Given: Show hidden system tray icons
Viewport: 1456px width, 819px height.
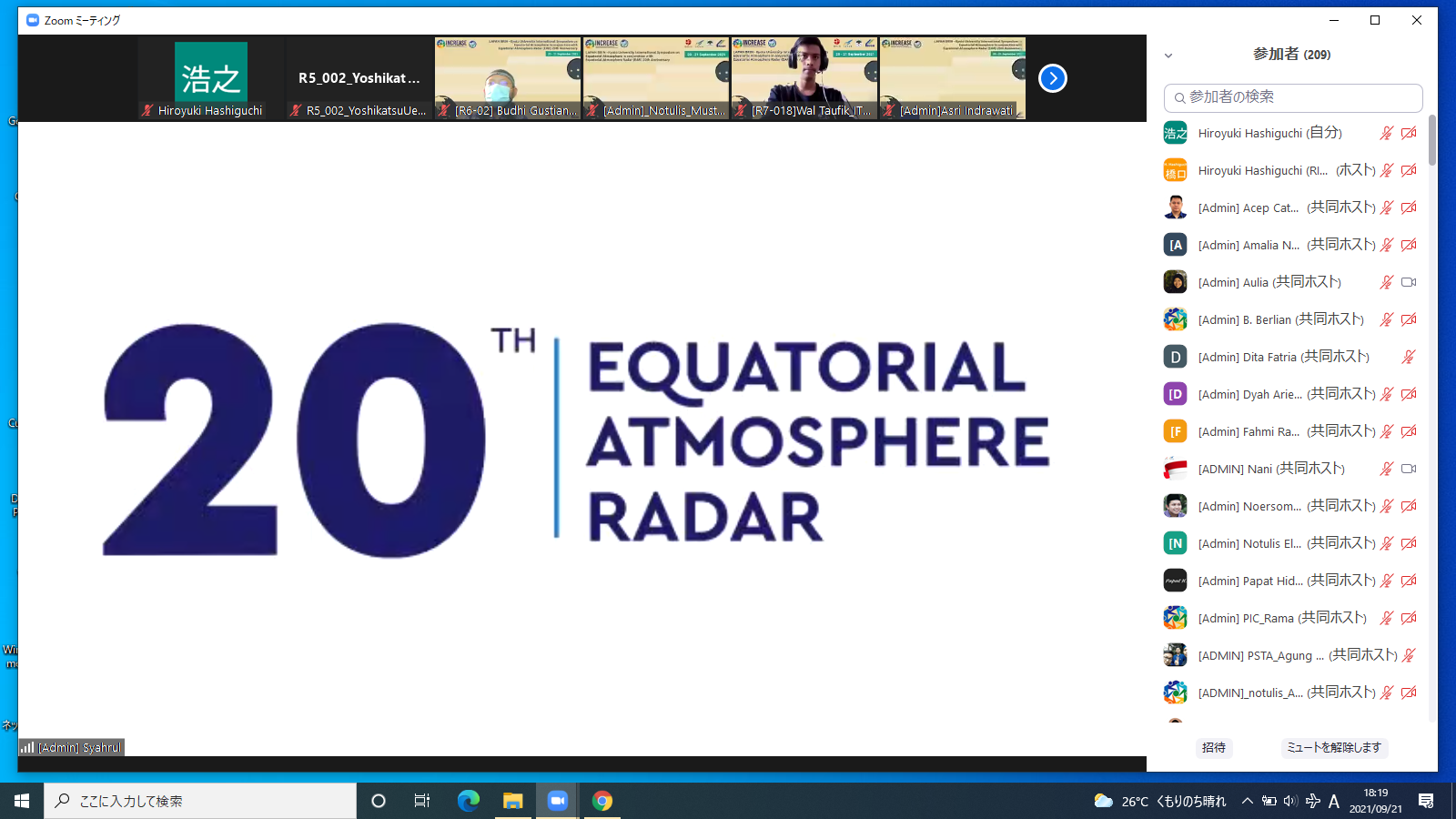Looking at the screenshot, I should pos(1248,801).
